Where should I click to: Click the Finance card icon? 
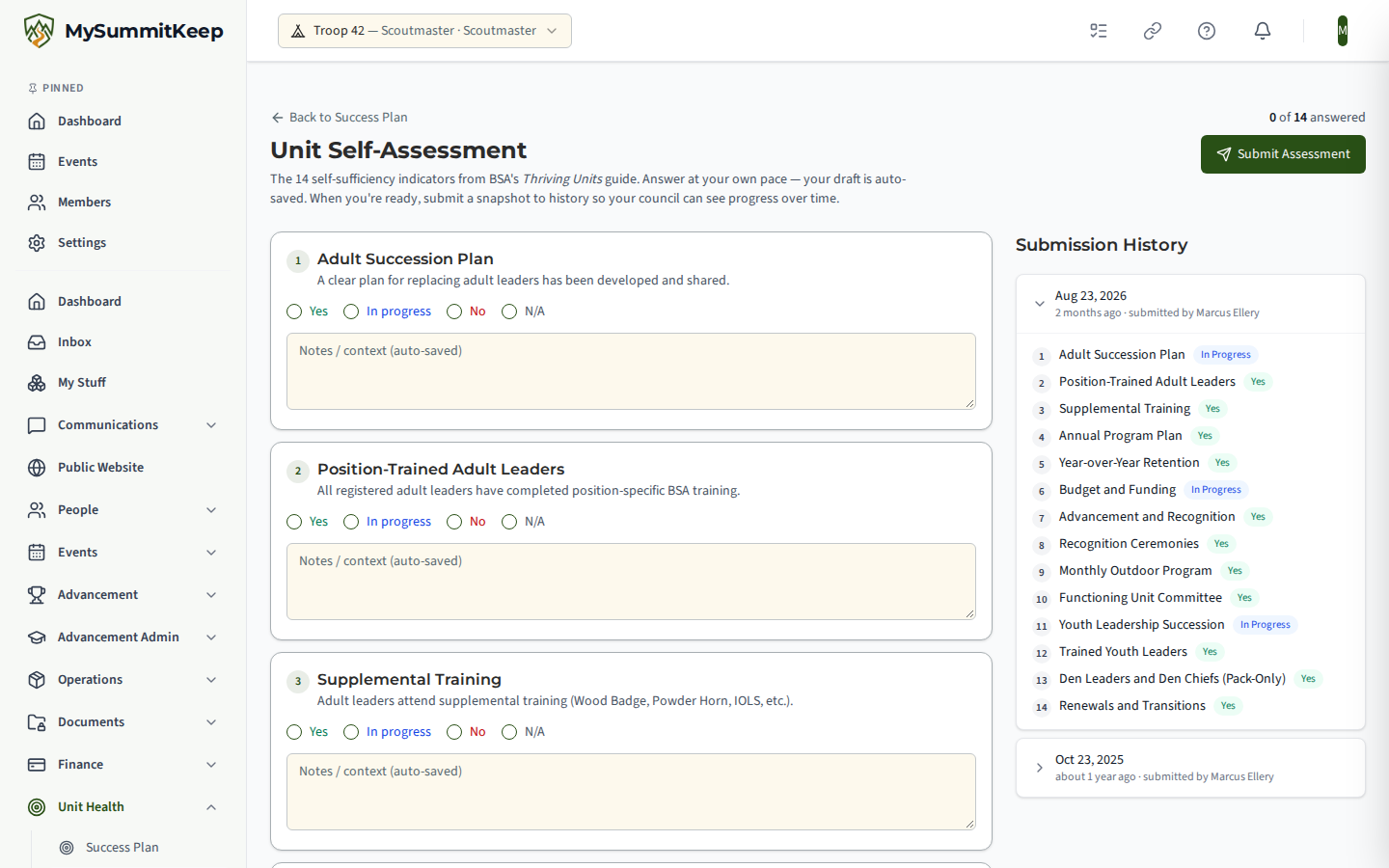coord(37,764)
